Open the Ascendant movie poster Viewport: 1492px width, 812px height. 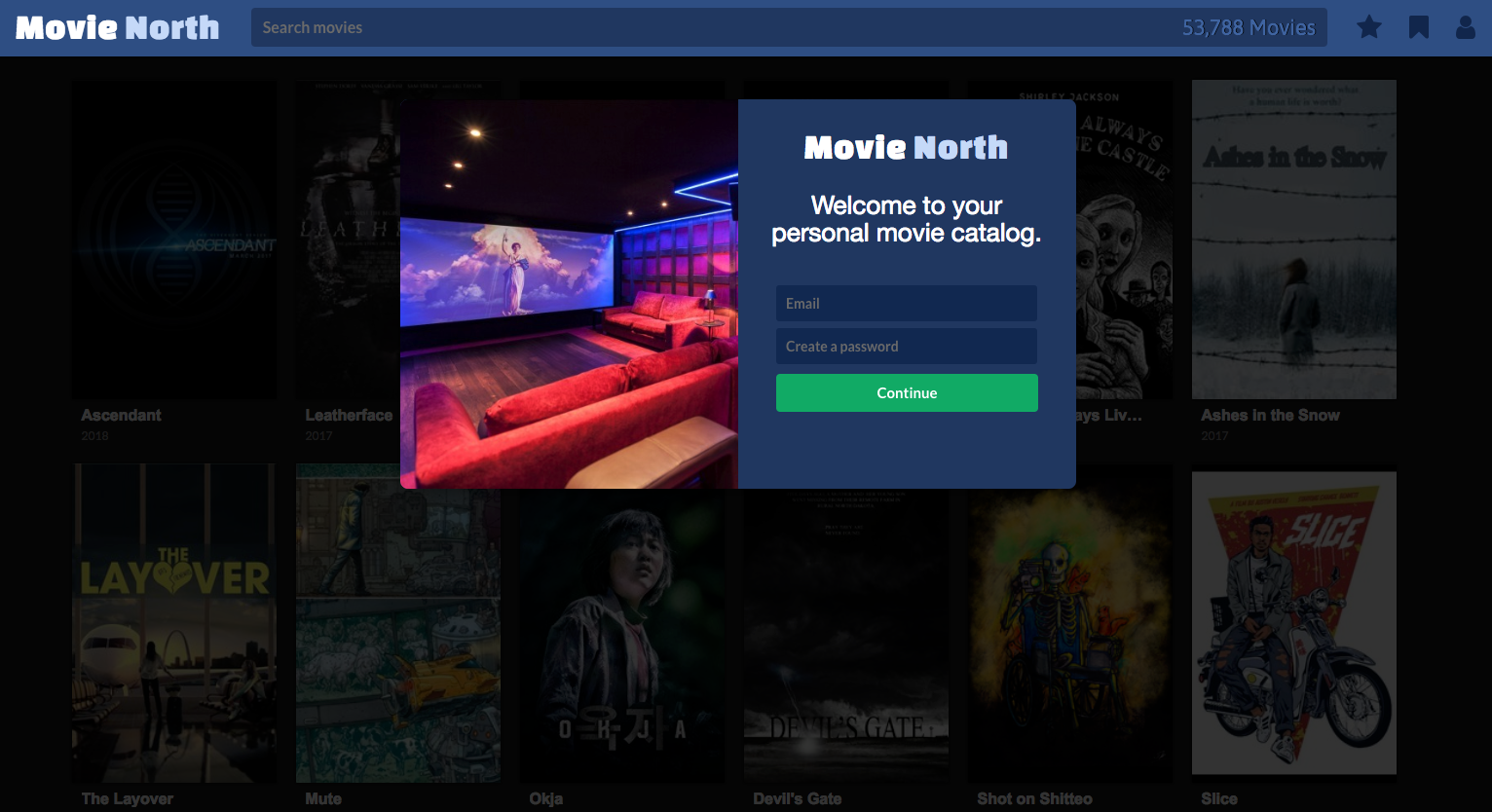click(x=173, y=239)
